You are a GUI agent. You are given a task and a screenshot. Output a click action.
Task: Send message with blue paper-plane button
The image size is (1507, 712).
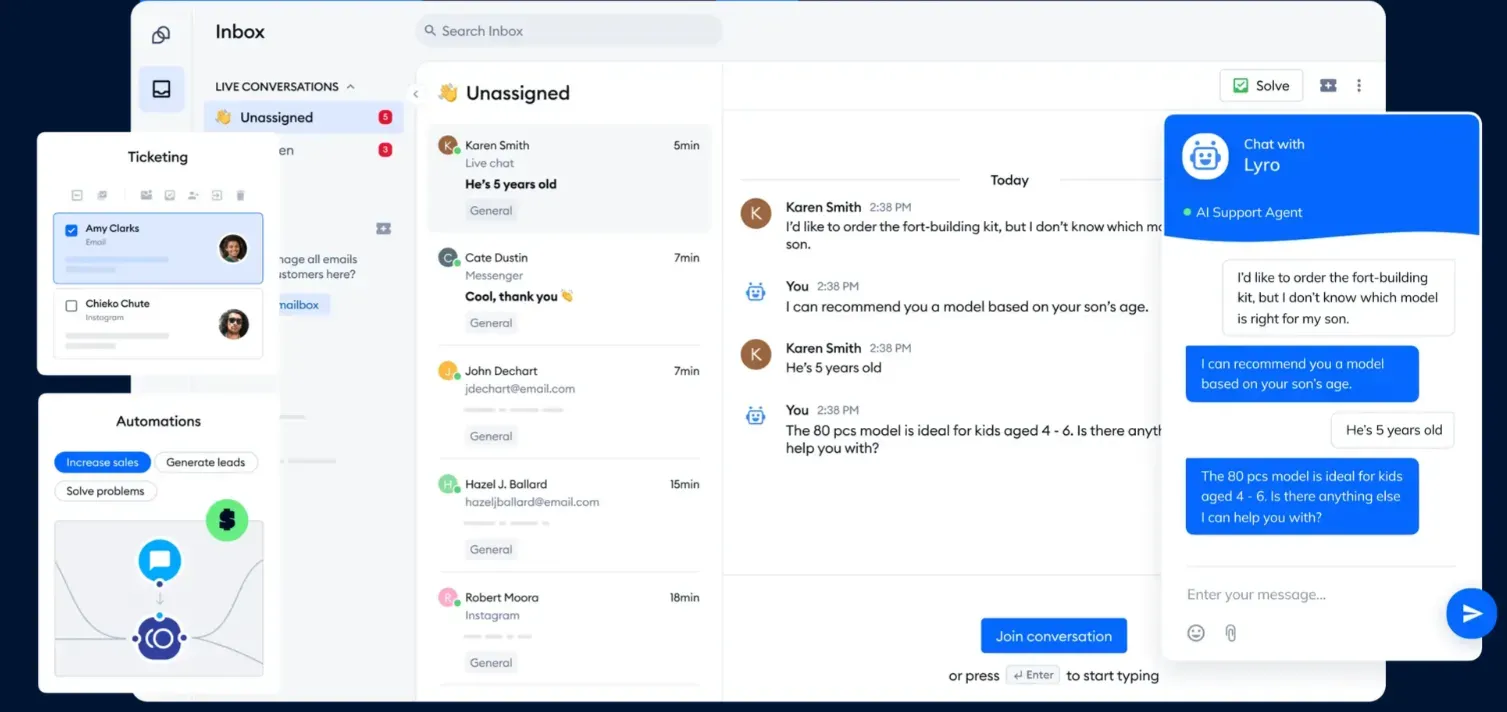1471,613
